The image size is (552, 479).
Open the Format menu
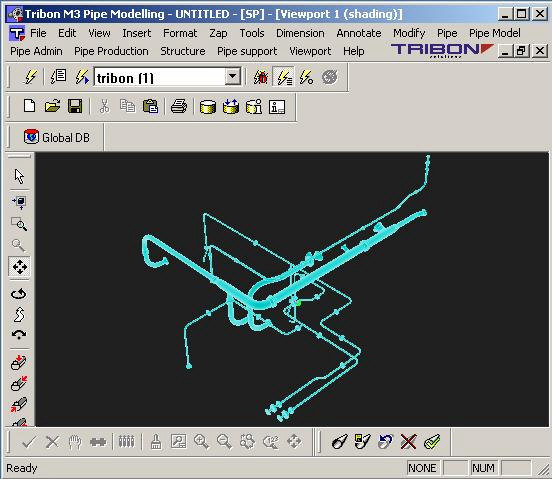[180, 33]
